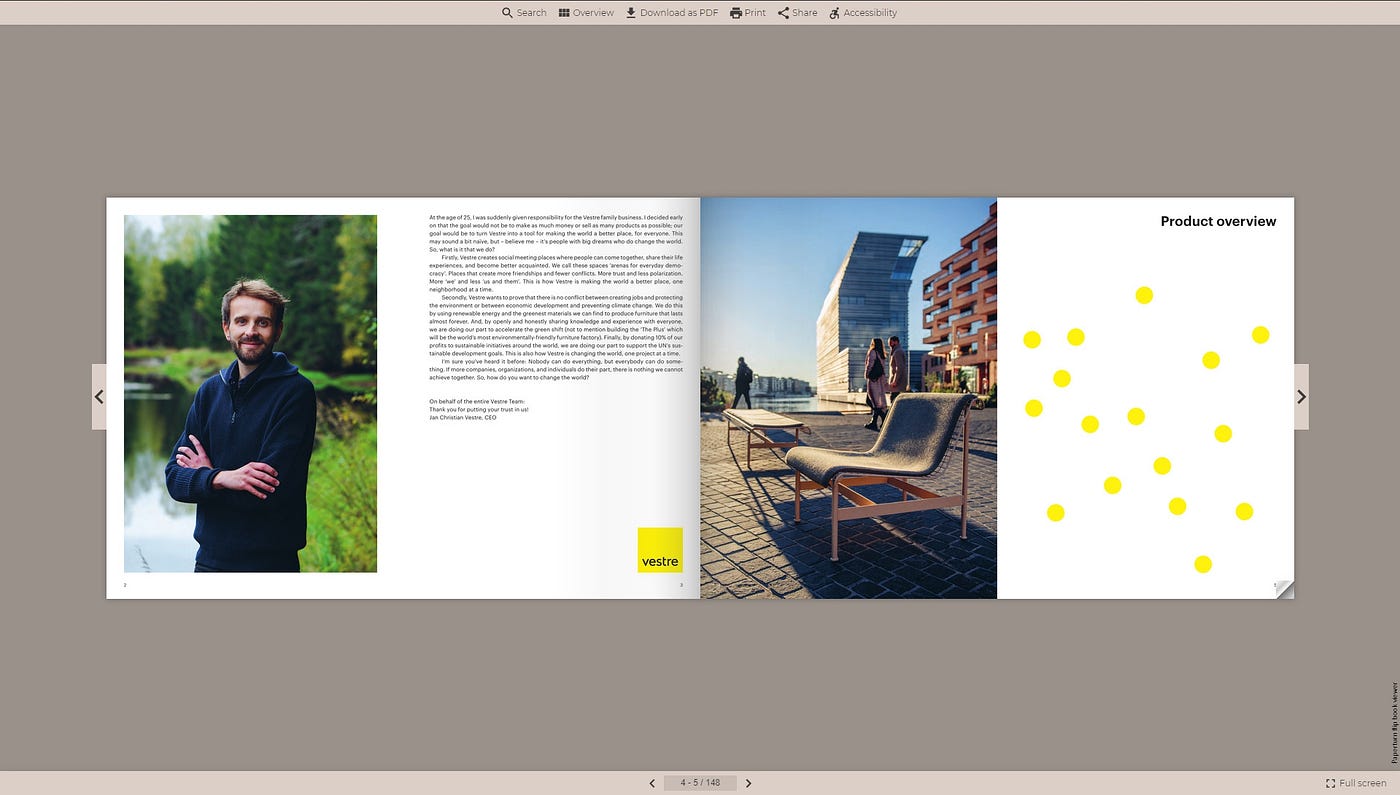Click the Print printer icon

click(x=736, y=13)
